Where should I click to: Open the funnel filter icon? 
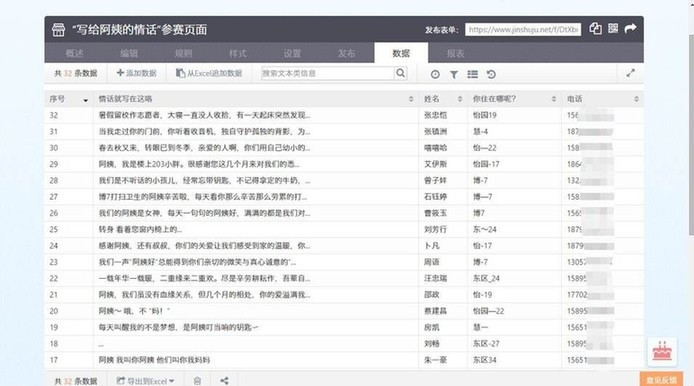454,74
